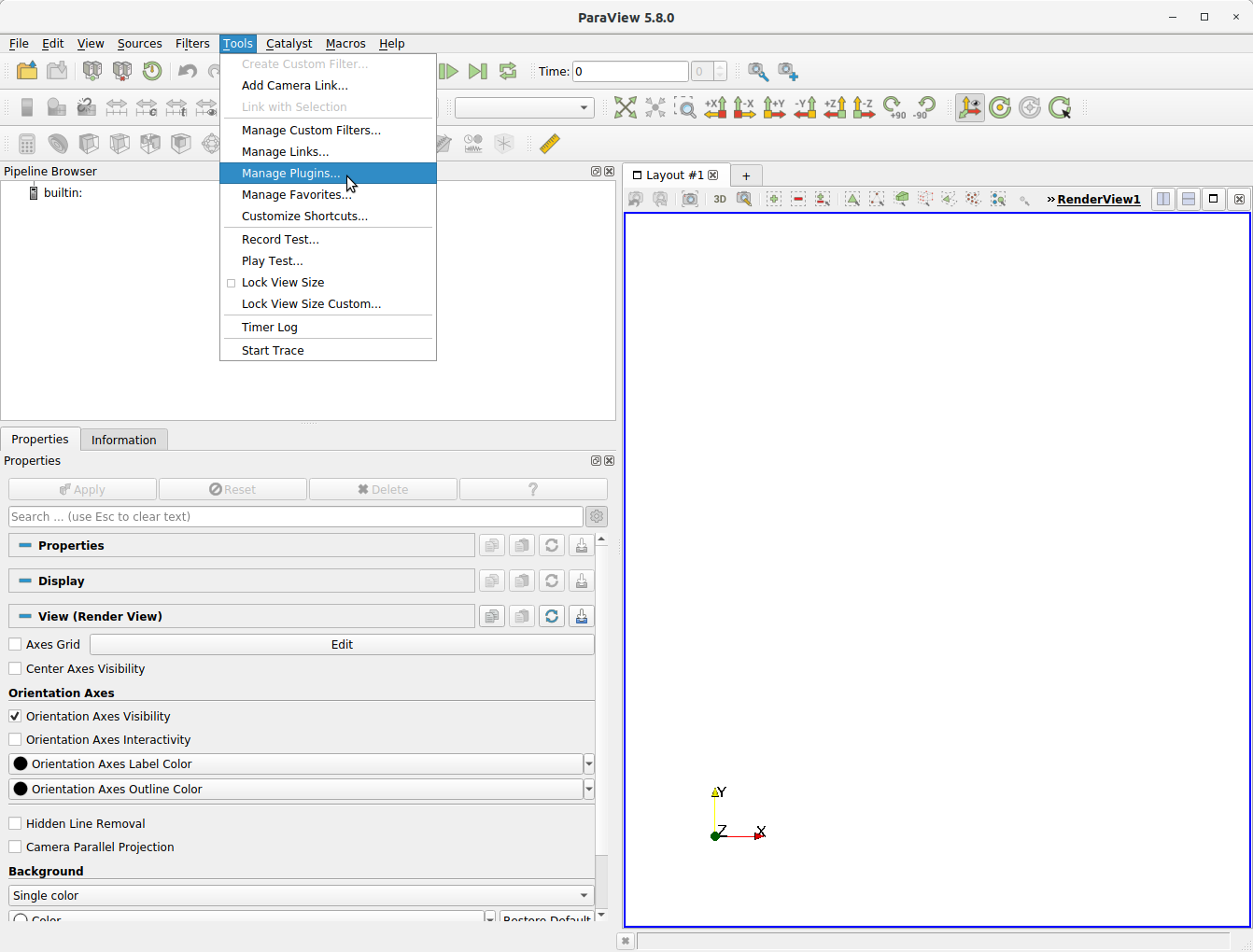Click the Open file folder icon

click(27, 71)
